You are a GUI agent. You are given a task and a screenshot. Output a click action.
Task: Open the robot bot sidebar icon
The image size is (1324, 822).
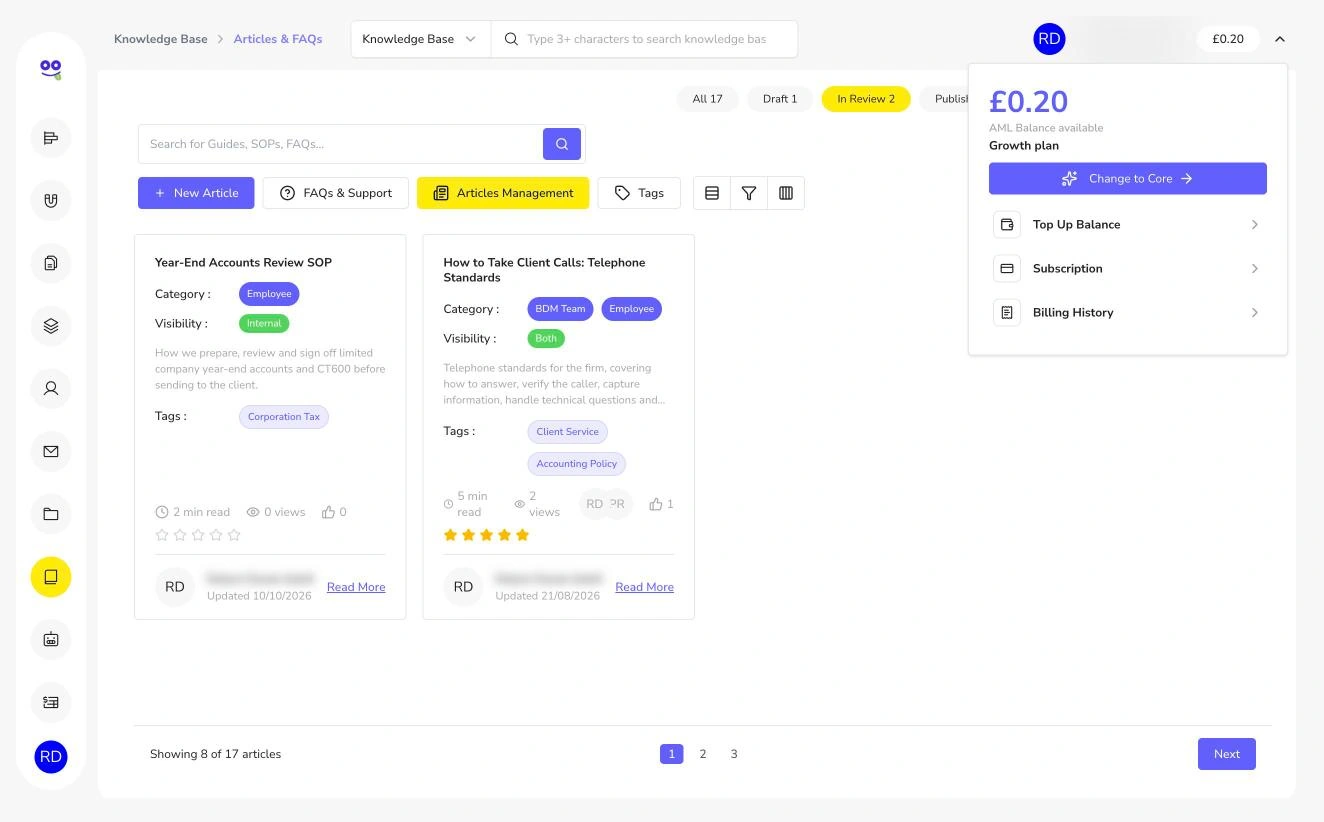tap(51, 639)
